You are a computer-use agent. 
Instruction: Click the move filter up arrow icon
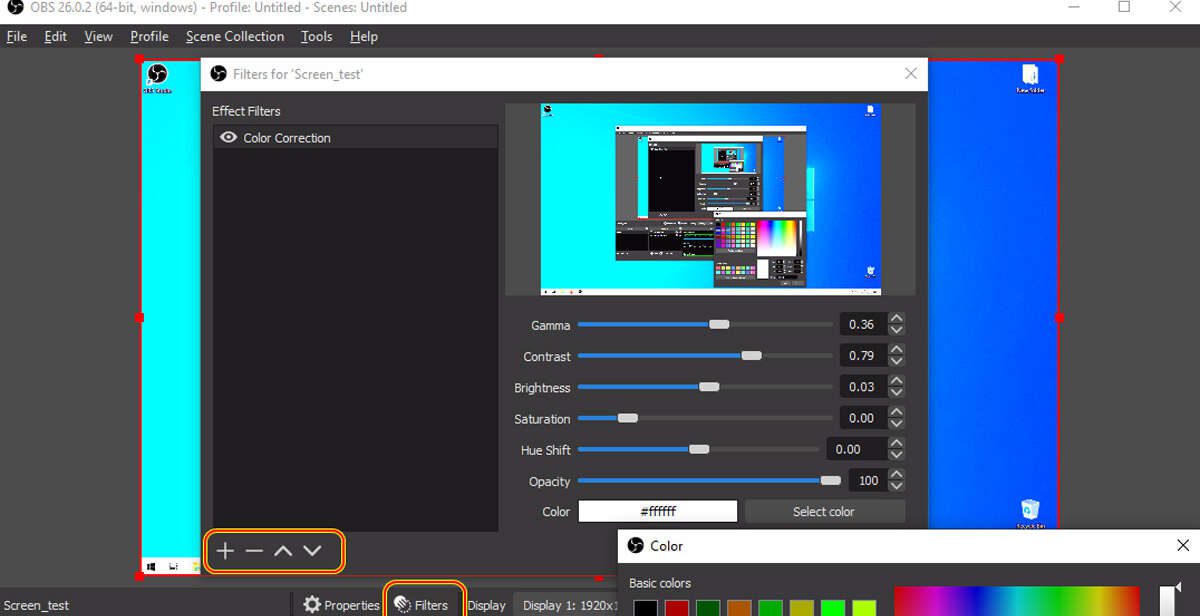tap(284, 550)
